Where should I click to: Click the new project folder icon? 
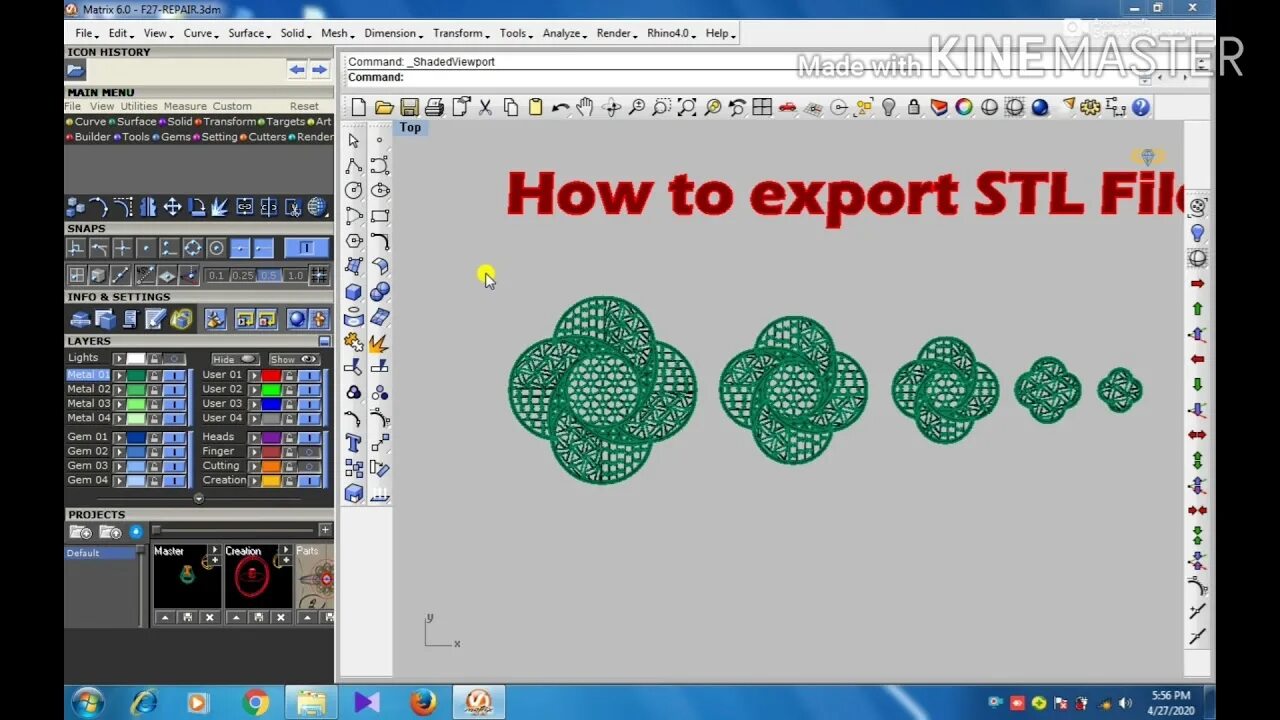[x=80, y=532]
